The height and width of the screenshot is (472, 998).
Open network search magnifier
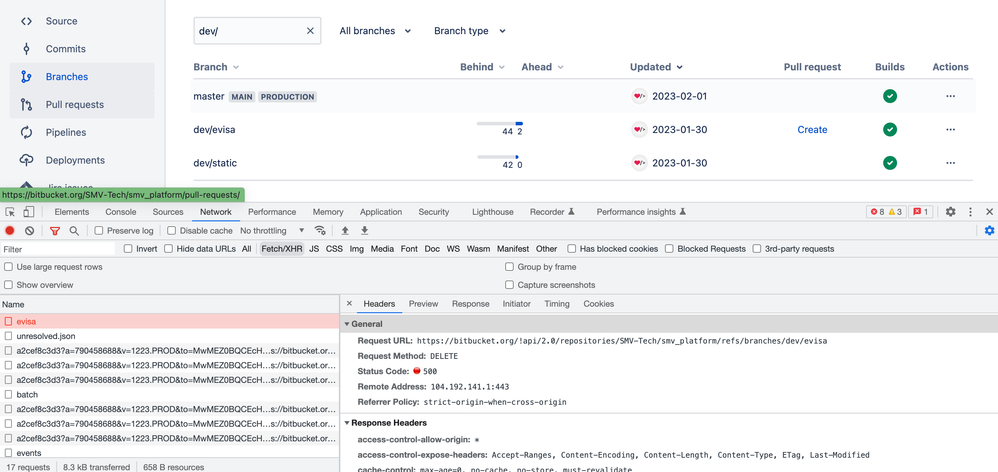74,231
